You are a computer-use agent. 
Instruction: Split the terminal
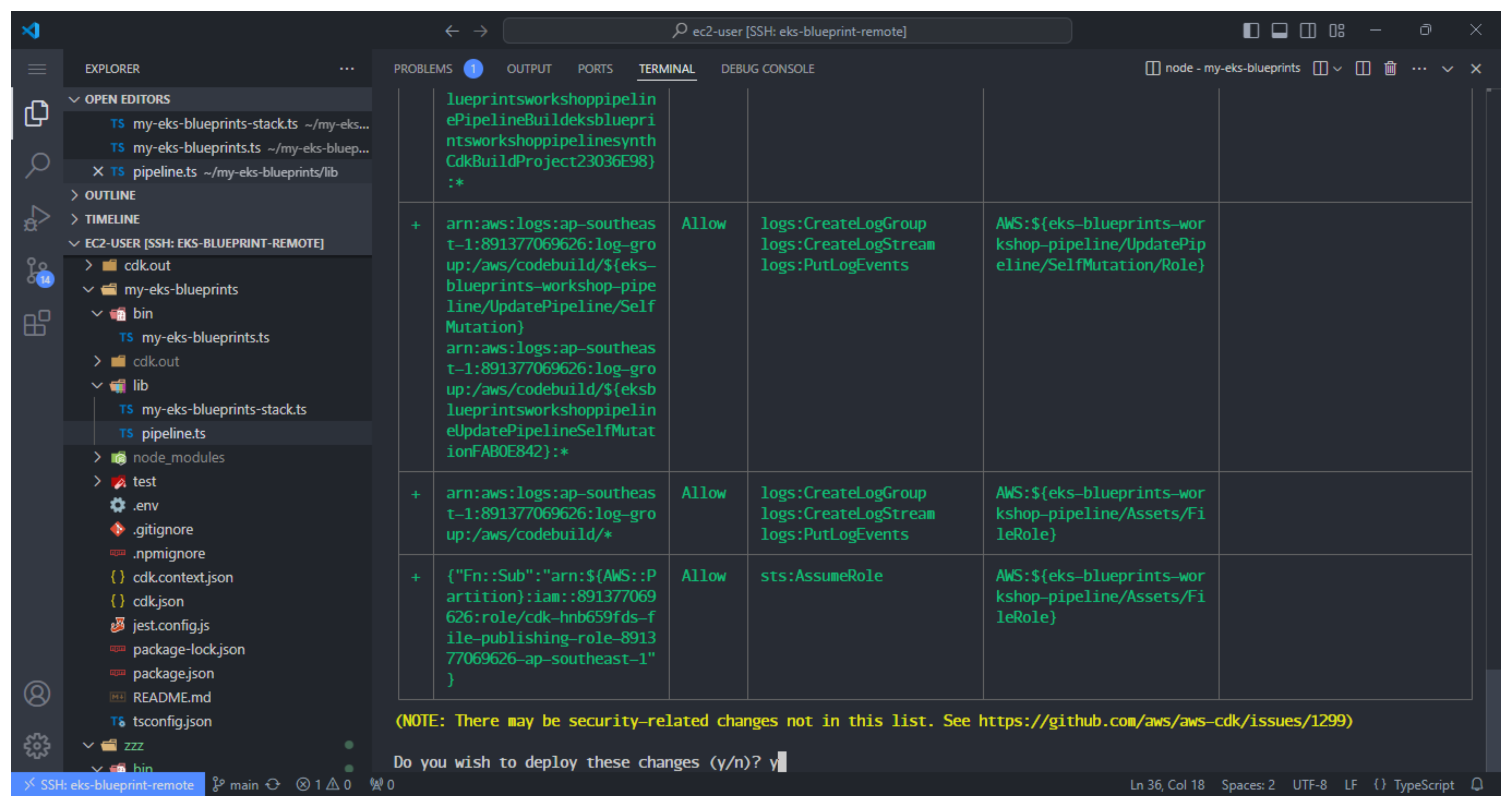(1363, 69)
